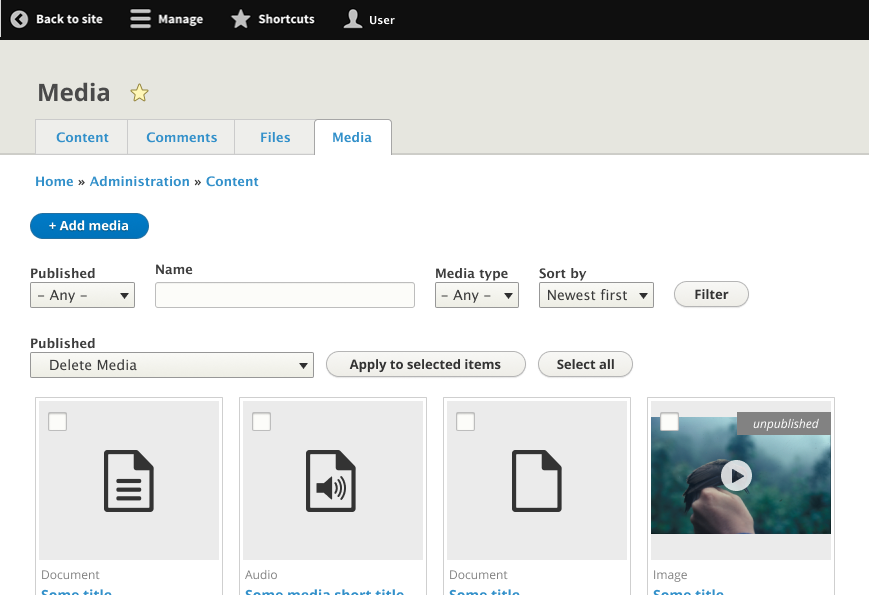Click the User silhouette icon
Viewport: 869px width, 595px height.
352,19
